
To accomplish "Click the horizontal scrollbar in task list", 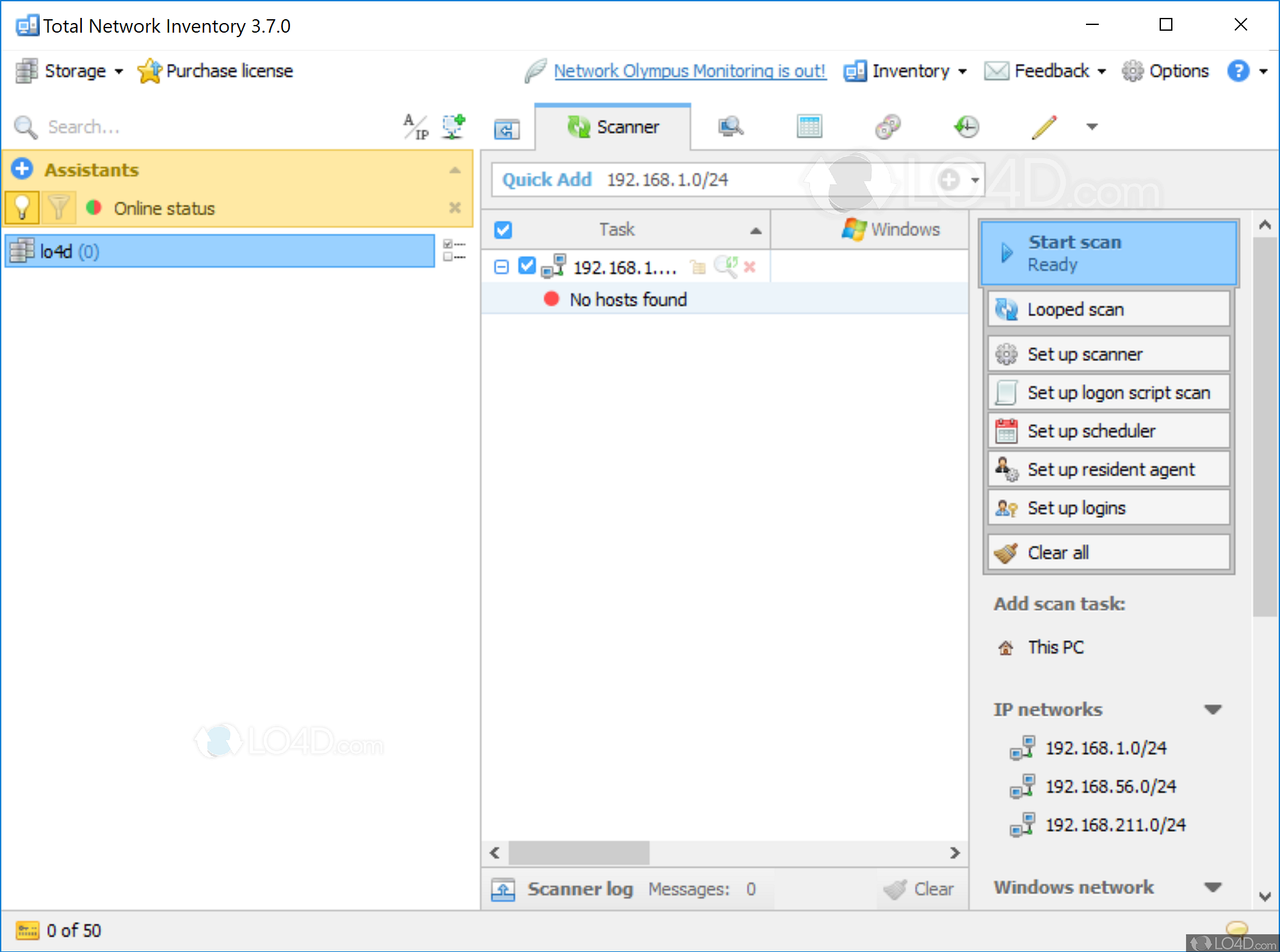I will pos(579,853).
